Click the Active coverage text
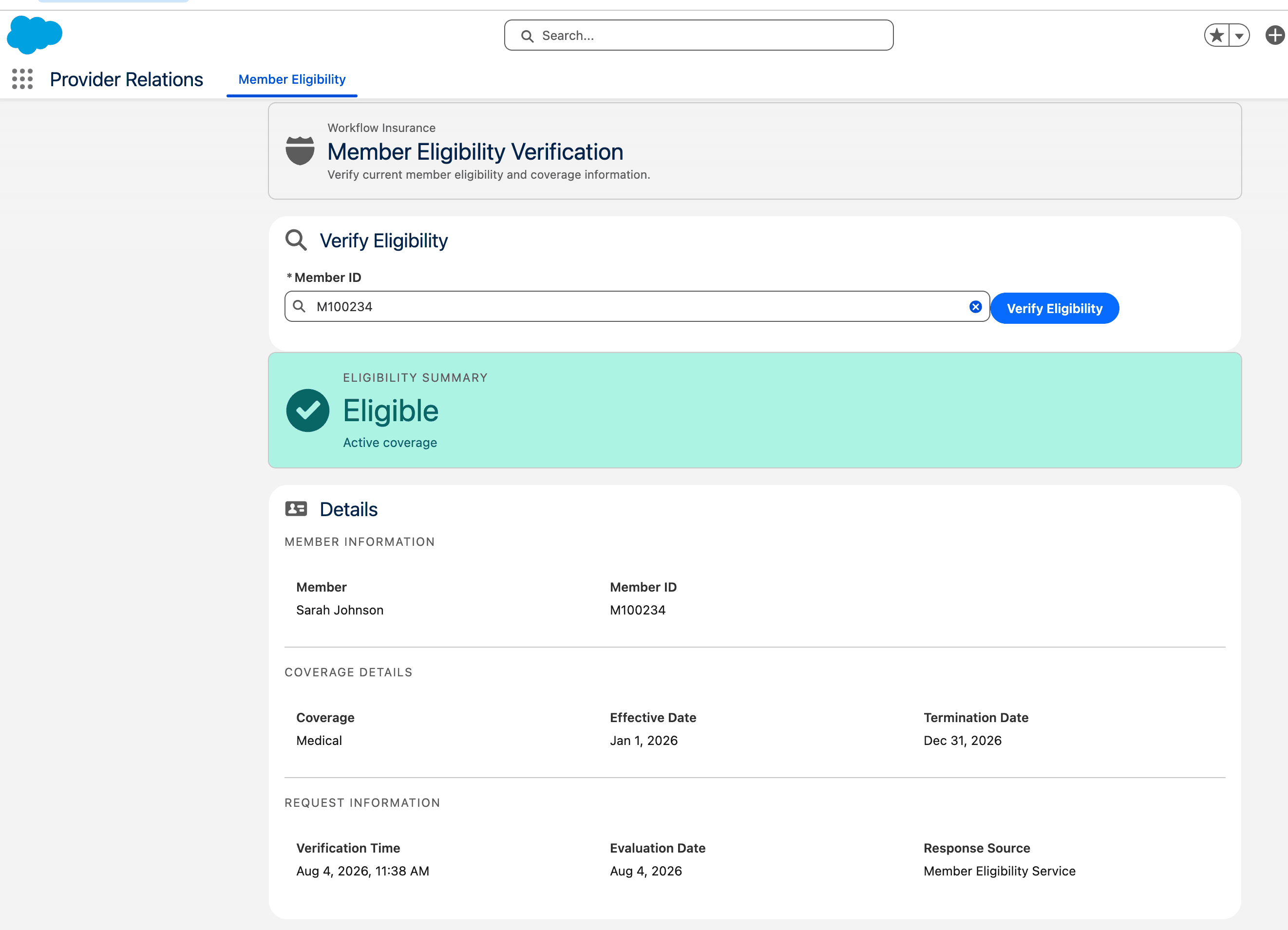The image size is (1288, 930). [390, 443]
